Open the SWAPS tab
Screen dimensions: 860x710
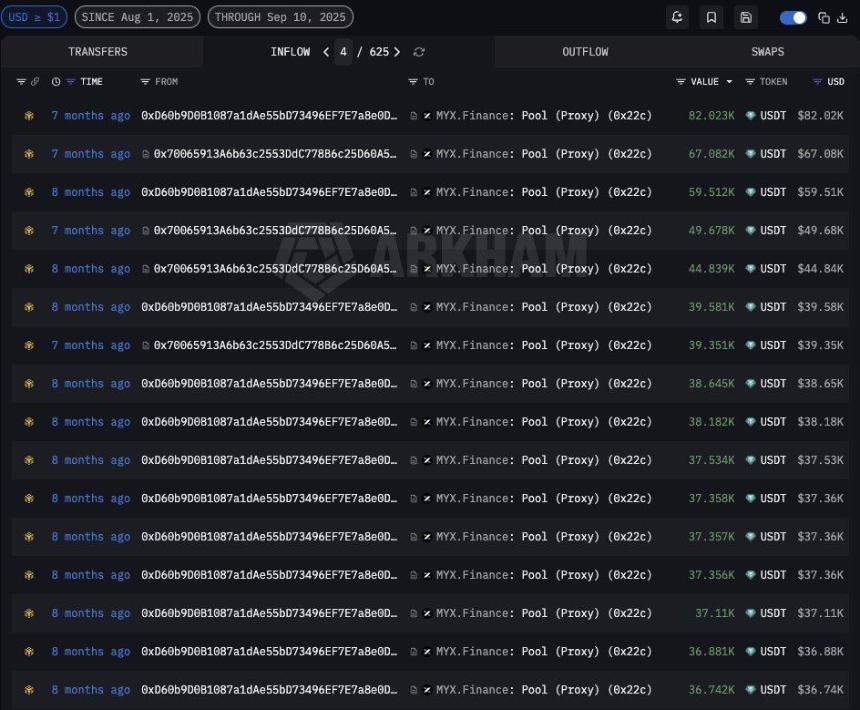click(767, 52)
